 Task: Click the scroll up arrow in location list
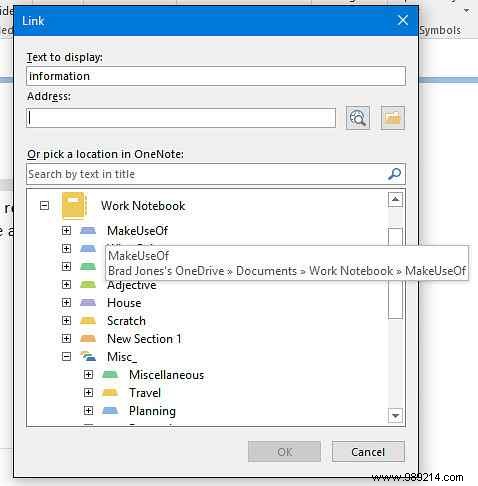(395, 199)
